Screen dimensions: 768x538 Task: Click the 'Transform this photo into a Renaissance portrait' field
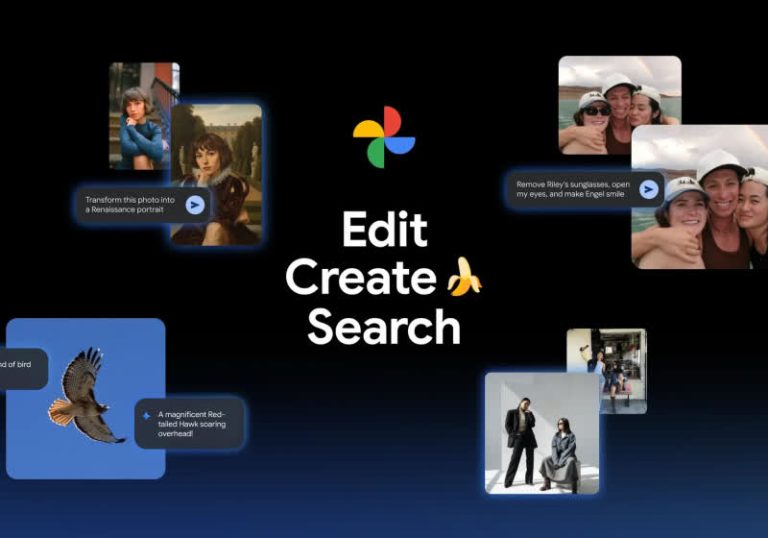click(144, 205)
